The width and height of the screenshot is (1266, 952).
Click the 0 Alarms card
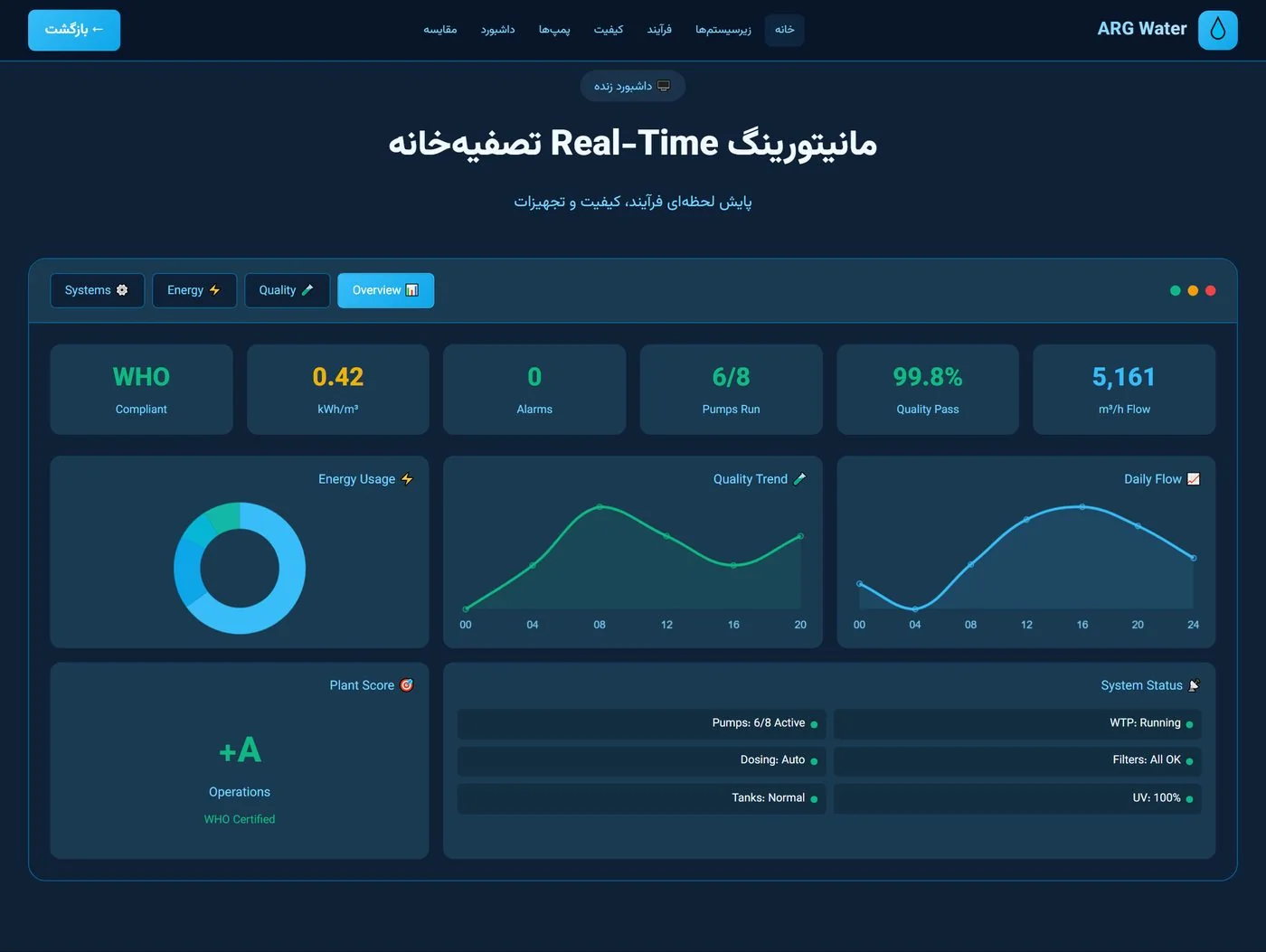(x=534, y=390)
